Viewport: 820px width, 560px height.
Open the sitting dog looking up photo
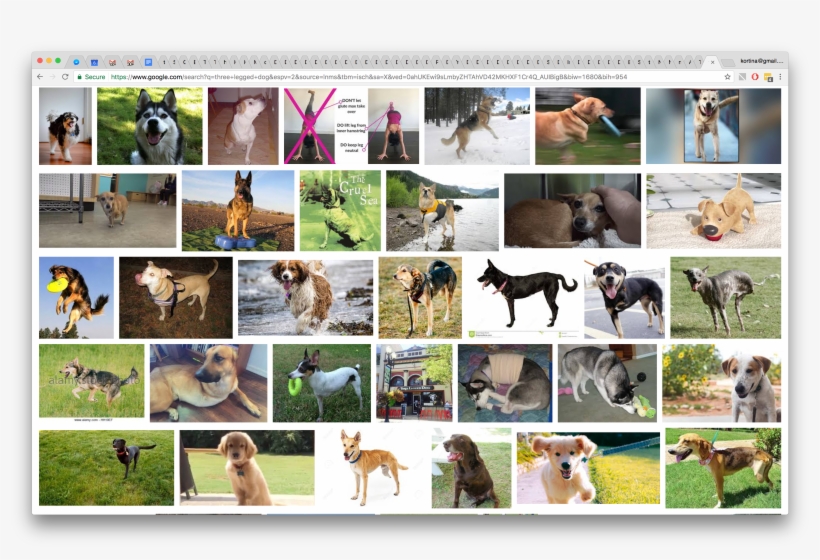243,126
